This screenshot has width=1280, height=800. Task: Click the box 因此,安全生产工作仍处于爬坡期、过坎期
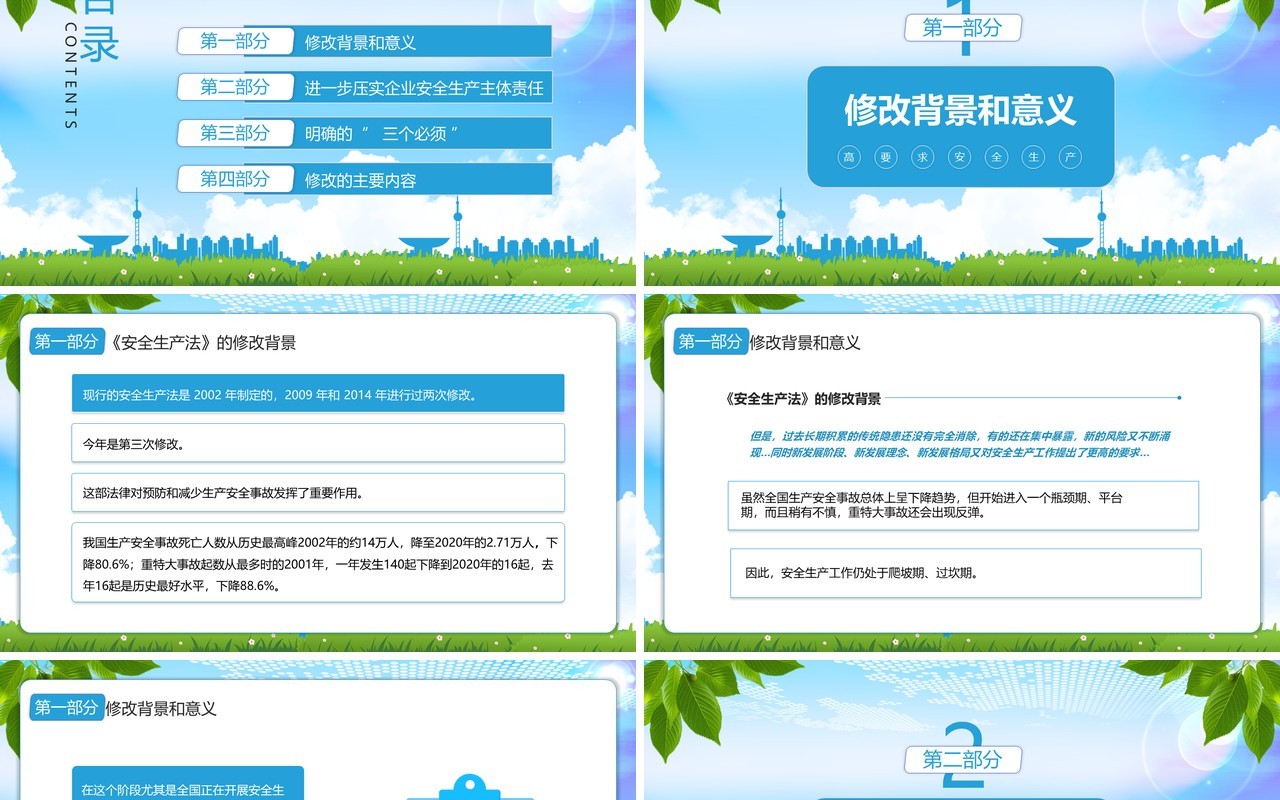965,573
